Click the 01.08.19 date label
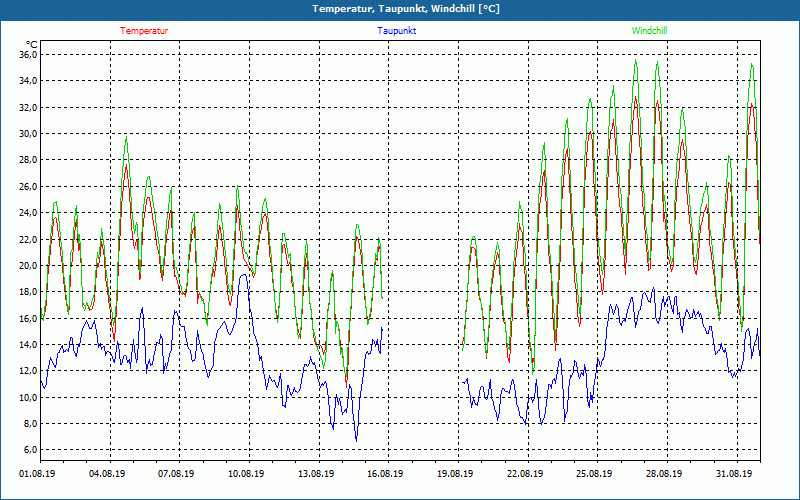This screenshot has width=800, height=500. [38, 474]
